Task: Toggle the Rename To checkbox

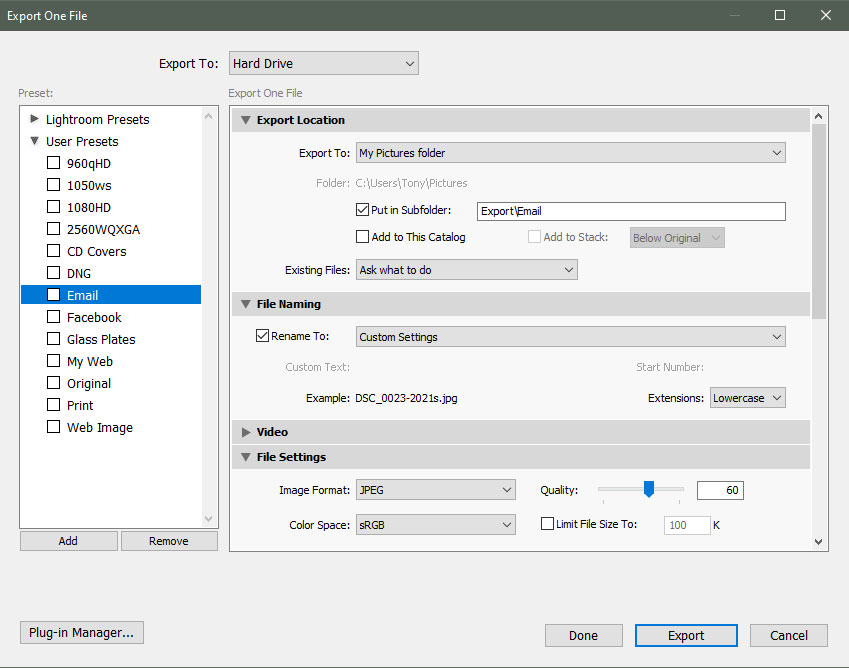Action: 263,337
